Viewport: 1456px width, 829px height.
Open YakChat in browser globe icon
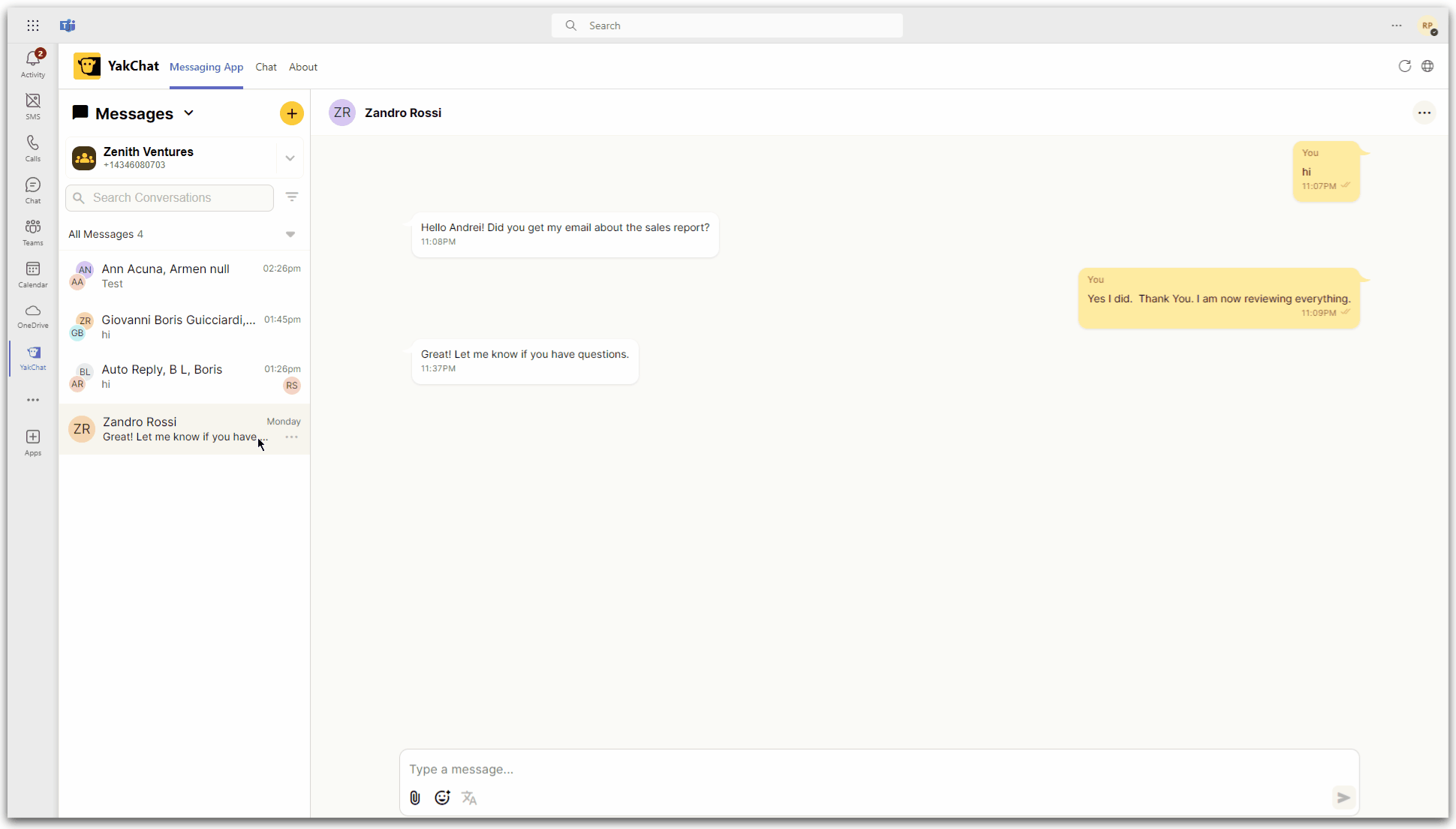click(1427, 66)
